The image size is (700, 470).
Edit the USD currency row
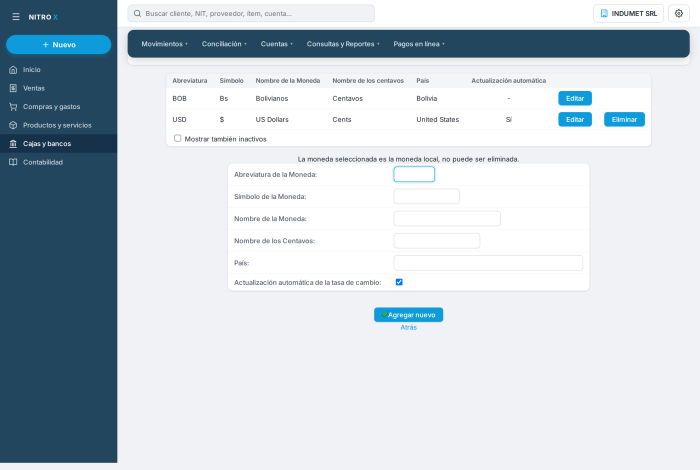pyautogui.click(x=575, y=119)
